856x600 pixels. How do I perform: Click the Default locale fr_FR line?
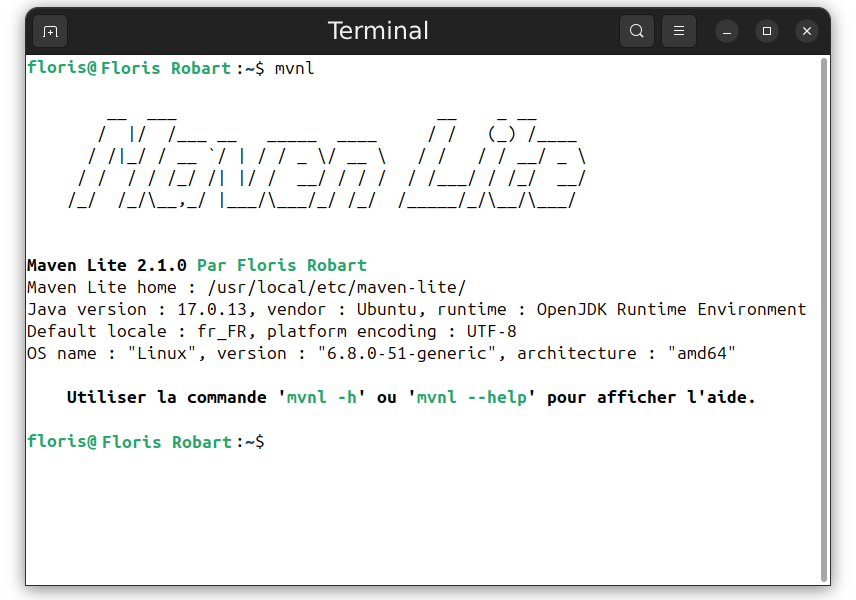tap(270, 331)
